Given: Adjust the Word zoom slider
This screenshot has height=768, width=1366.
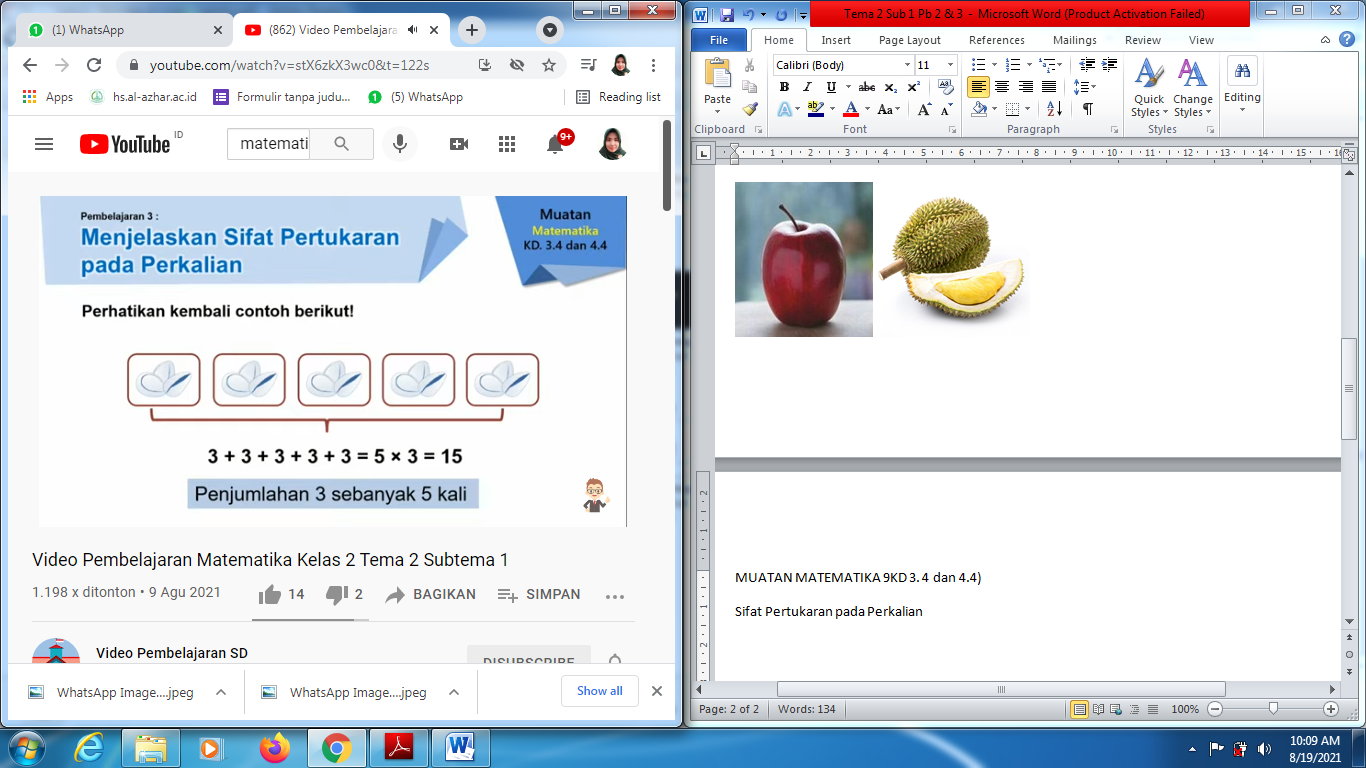Looking at the screenshot, I should click(x=1273, y=709).
